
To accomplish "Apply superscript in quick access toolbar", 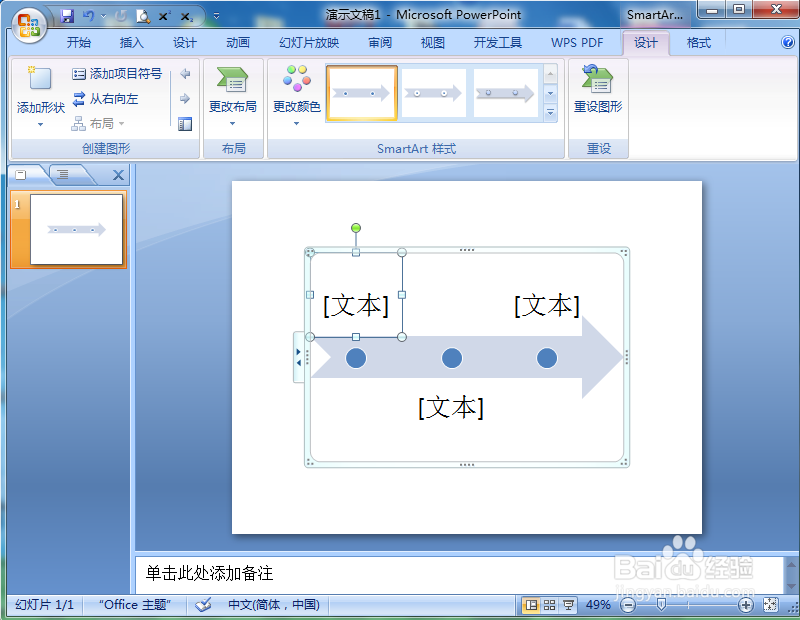I will point(164,16).
